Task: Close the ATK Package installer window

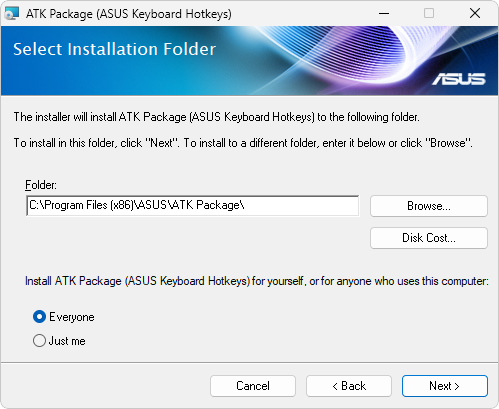Action: pyautogui.click(x=475, y=14)
